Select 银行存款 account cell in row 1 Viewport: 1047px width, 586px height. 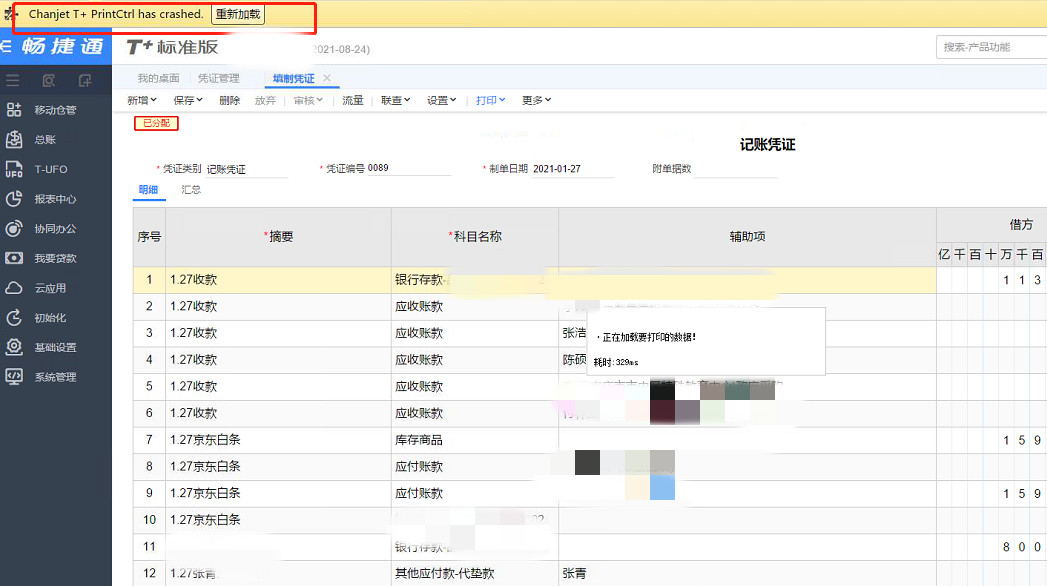coord(475,280)
